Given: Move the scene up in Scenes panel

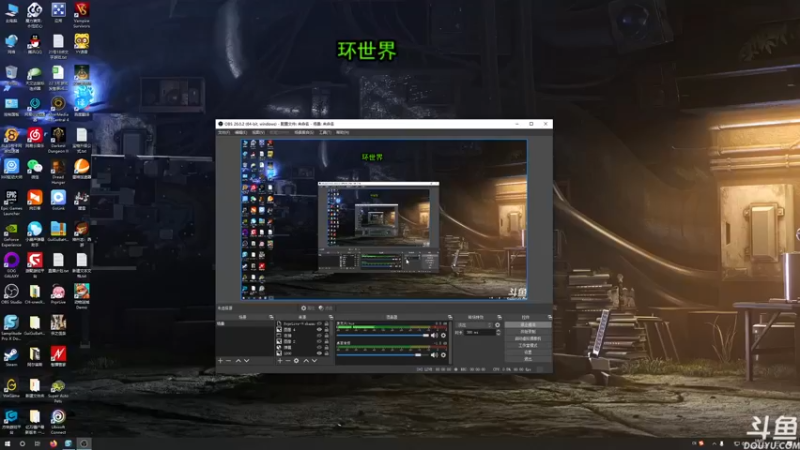Looking at the screenshot, I should [x=238, y=361].
